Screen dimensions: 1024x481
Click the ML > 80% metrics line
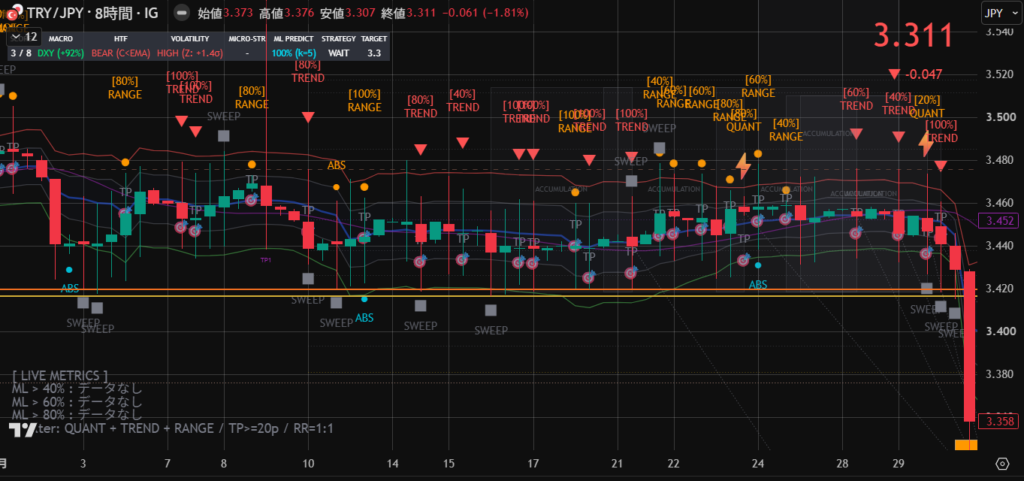(x=76, y=414)
